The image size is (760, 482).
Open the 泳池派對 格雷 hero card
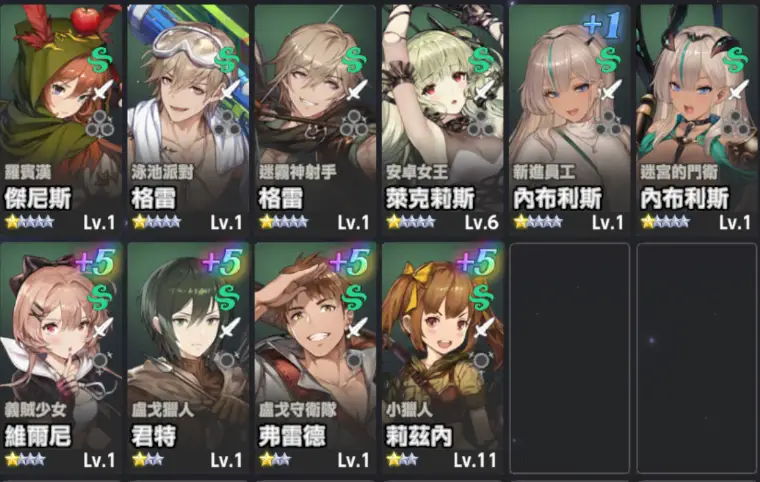pyautogui.click(x=188, y=119)
